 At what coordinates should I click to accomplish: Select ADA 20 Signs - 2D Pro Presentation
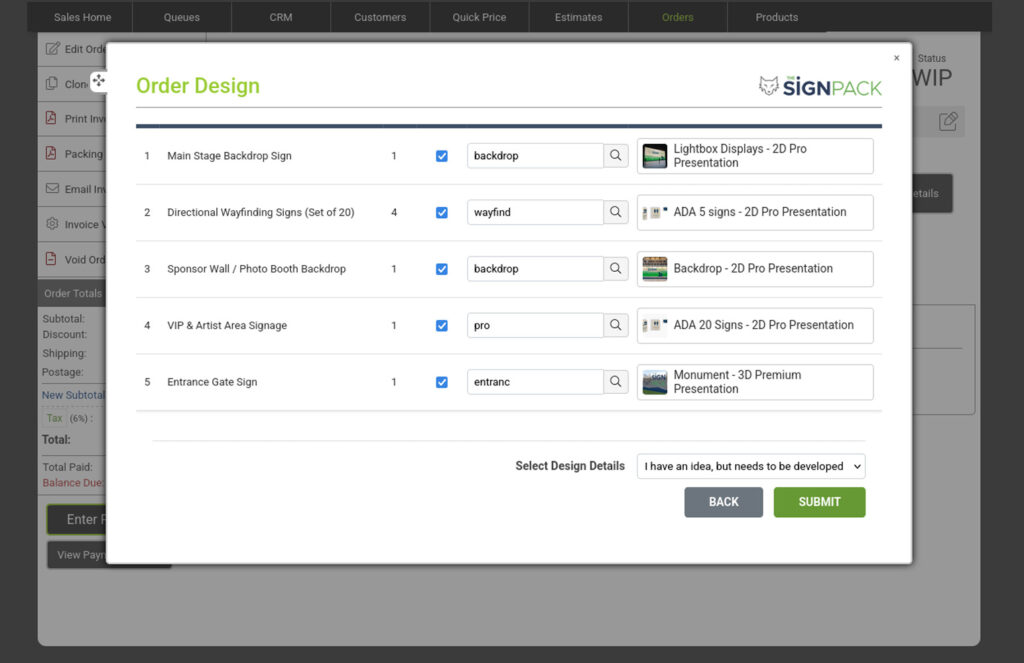pyautogui.click(x=755, y=325)
